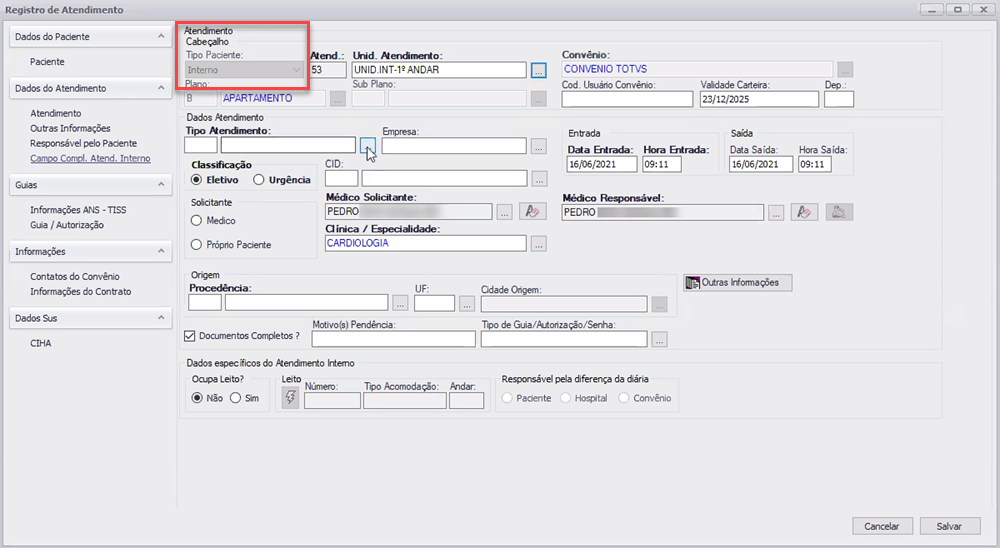The image size is (1000, 548).
Task: Toggle Documentos Completos checkbox
Action: tap(189, 336)
